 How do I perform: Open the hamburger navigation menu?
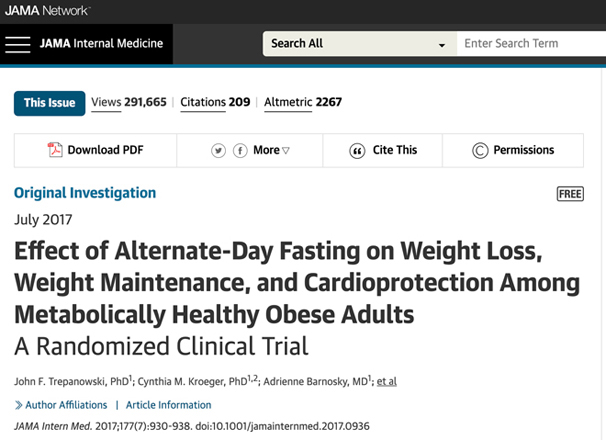tap(18, 44)
